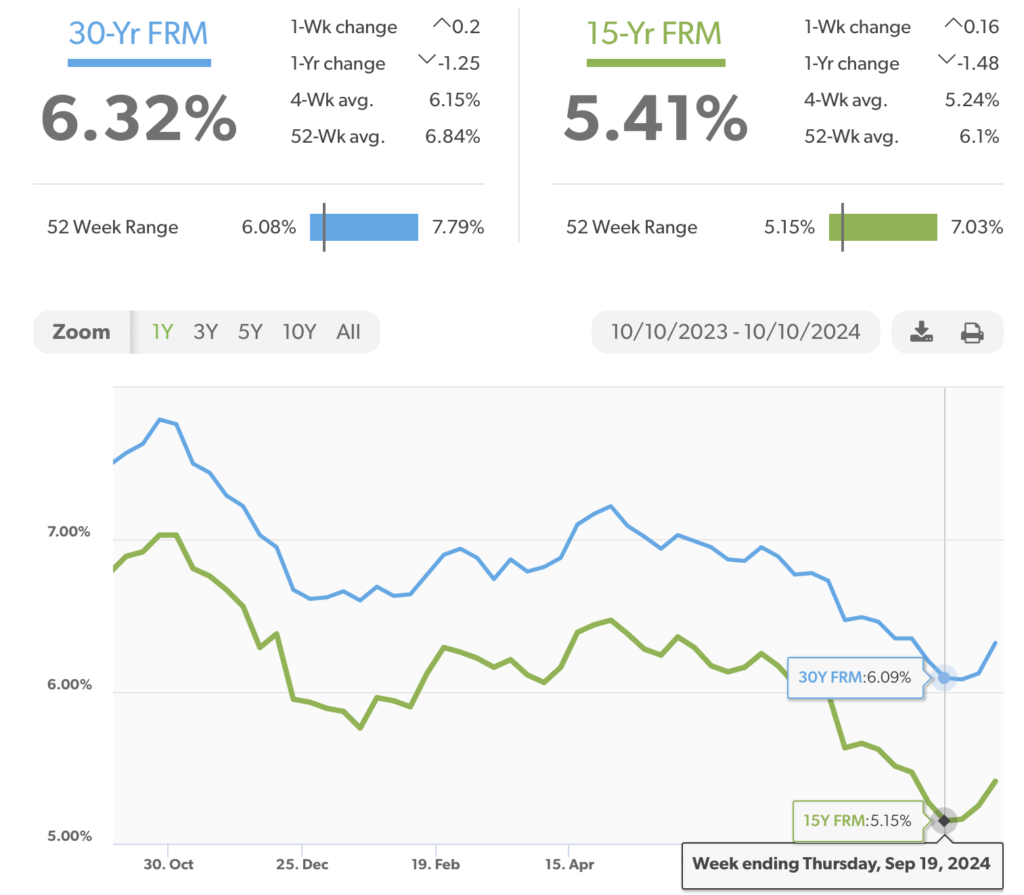1024x895 pixels.
Task: Click the 15-Yr 1-Yr change down arrow
Action: point(947,62)
